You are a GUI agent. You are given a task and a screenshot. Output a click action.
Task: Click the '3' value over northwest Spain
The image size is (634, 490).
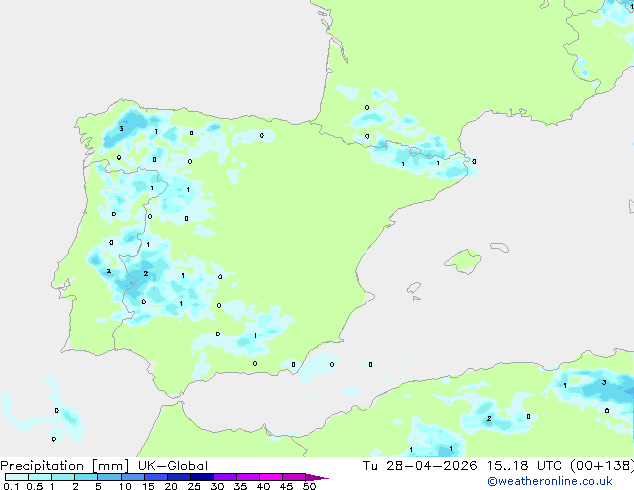pyautogui.click(x=121, y=129)
